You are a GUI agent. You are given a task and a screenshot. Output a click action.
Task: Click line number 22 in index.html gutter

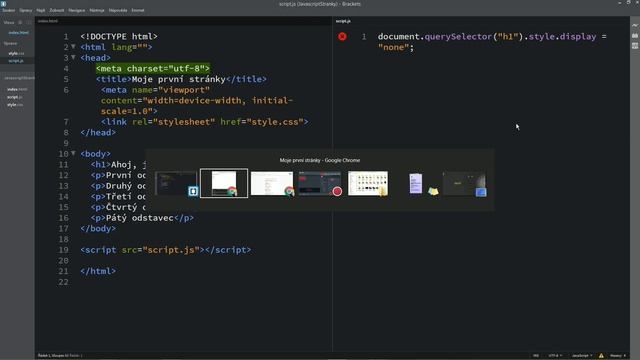(x=63, y=282)
